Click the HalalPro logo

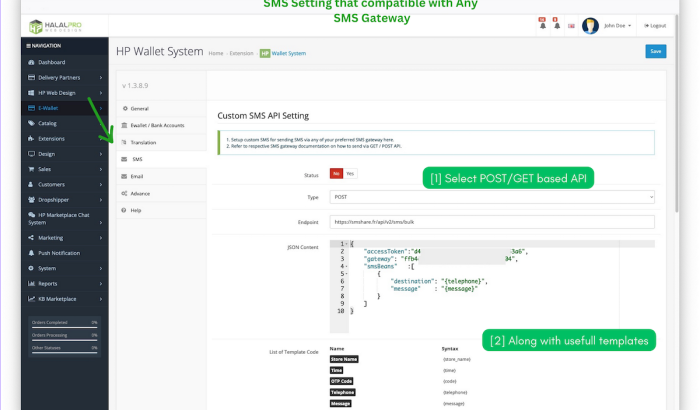pos(55,26)
